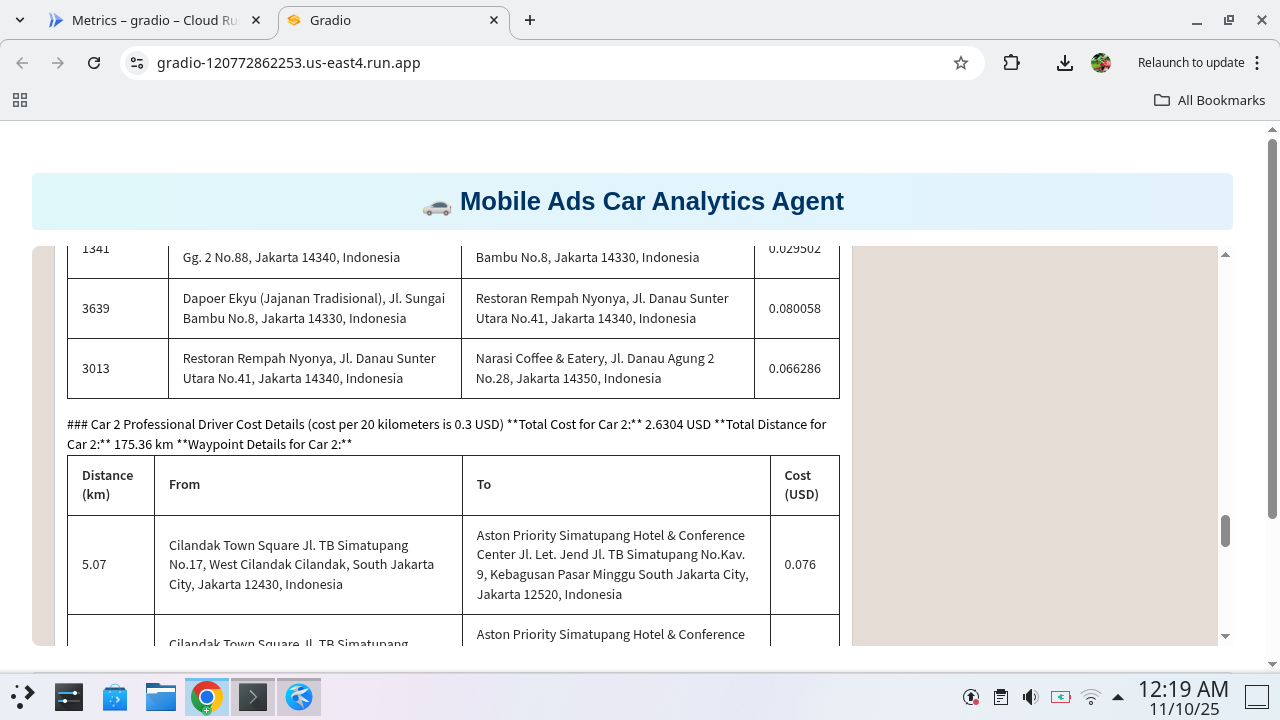The height and width of the screenshot is (720, 1280).
Task: Open volume control in system tray
Action: pos(1030,697)
